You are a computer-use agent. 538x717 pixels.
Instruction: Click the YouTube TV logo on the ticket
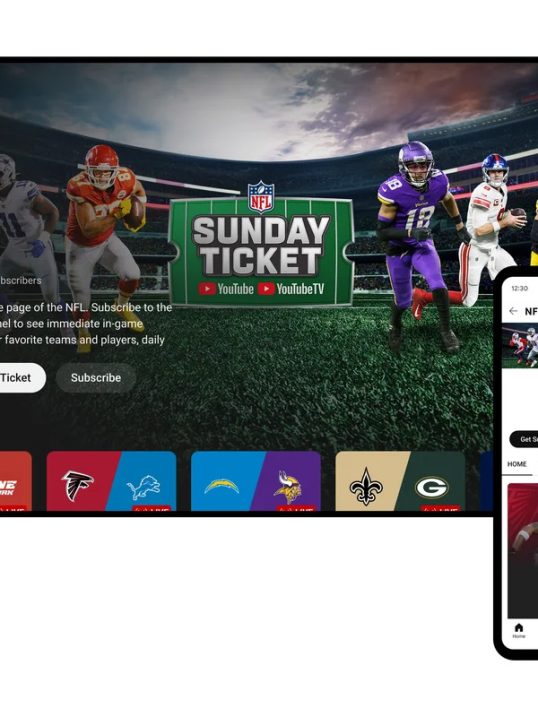(x=291, y=289)
